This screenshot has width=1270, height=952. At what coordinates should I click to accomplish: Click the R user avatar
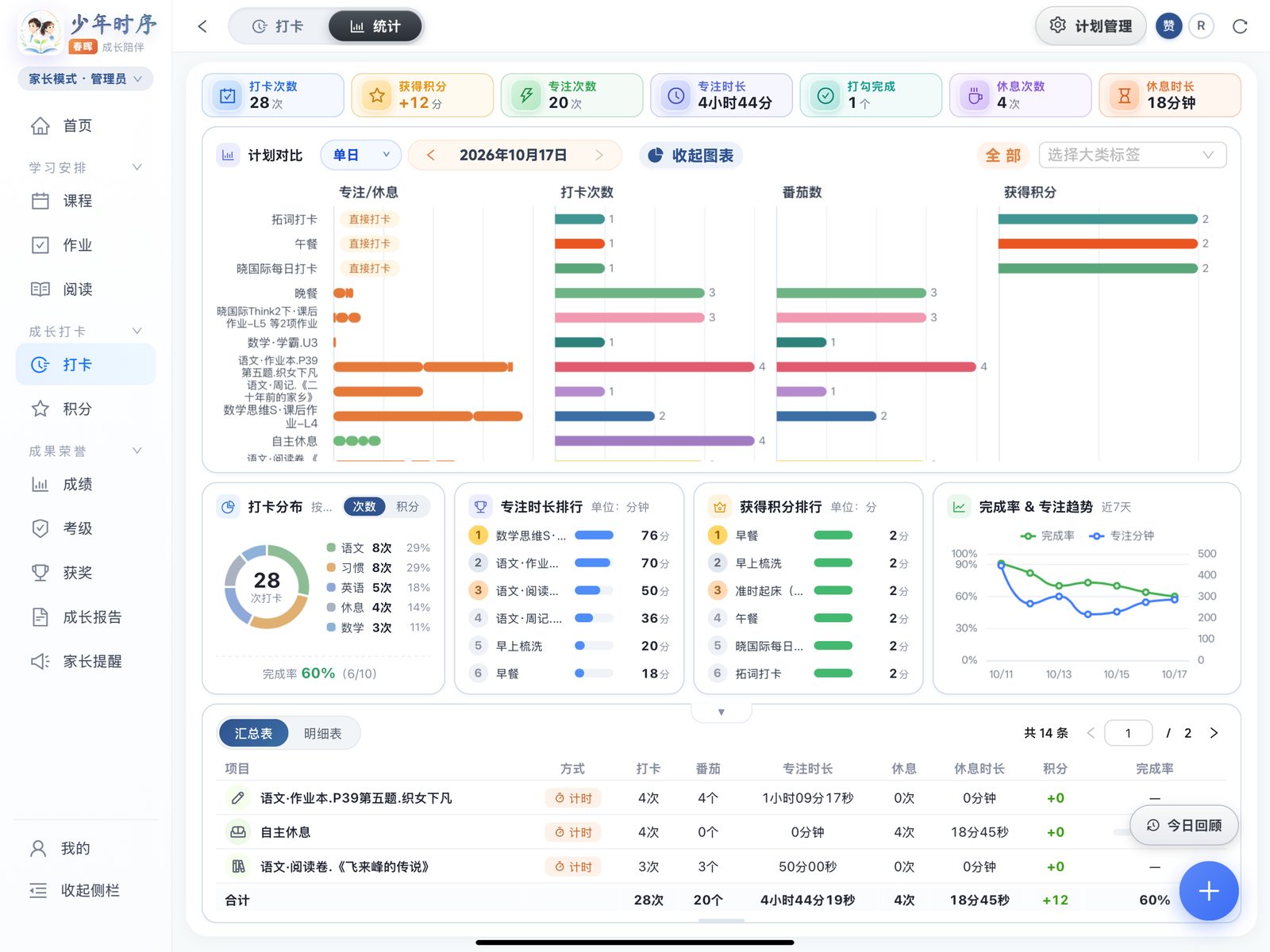pos(1201,26)
